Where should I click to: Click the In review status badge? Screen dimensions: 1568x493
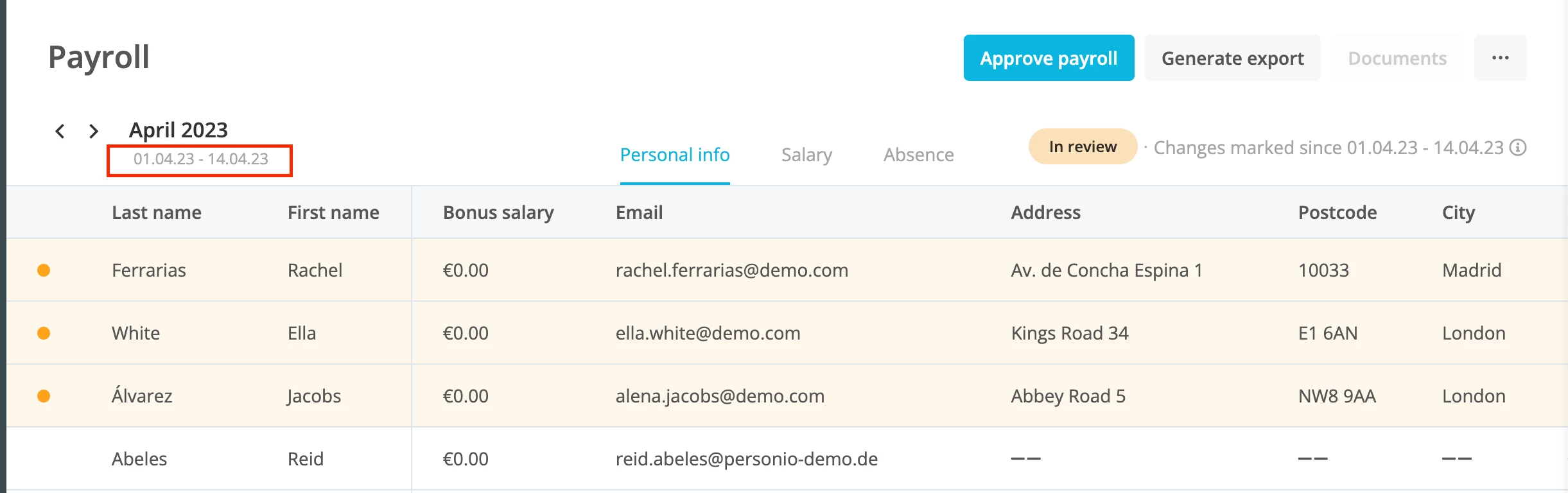[1083, 146]
